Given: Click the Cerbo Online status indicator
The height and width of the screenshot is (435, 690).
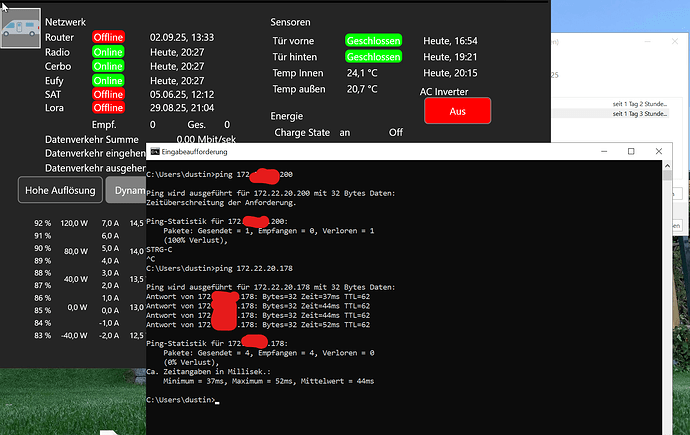Looking at the screenshot, I should coord(109,66).
